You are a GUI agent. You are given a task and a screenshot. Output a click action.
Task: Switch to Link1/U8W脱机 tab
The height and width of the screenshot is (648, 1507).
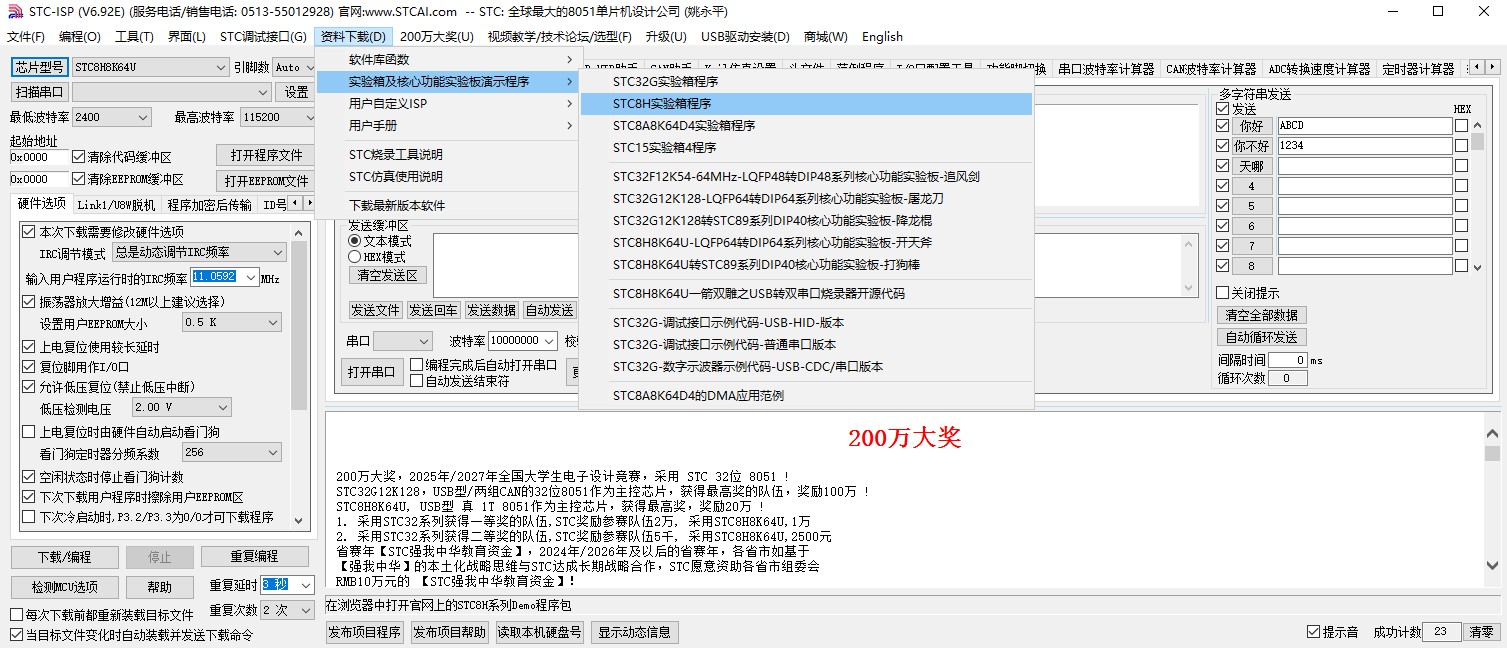coord(116,205)
